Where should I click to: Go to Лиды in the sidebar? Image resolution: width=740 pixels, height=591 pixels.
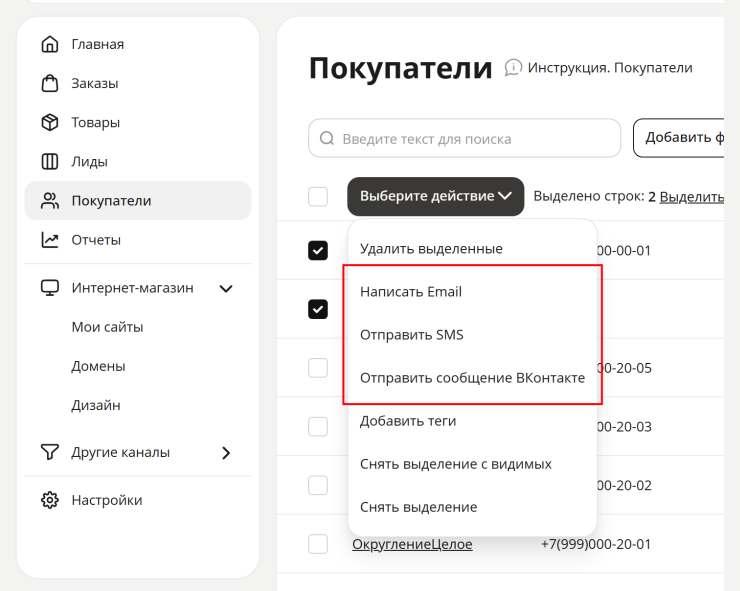137,161
